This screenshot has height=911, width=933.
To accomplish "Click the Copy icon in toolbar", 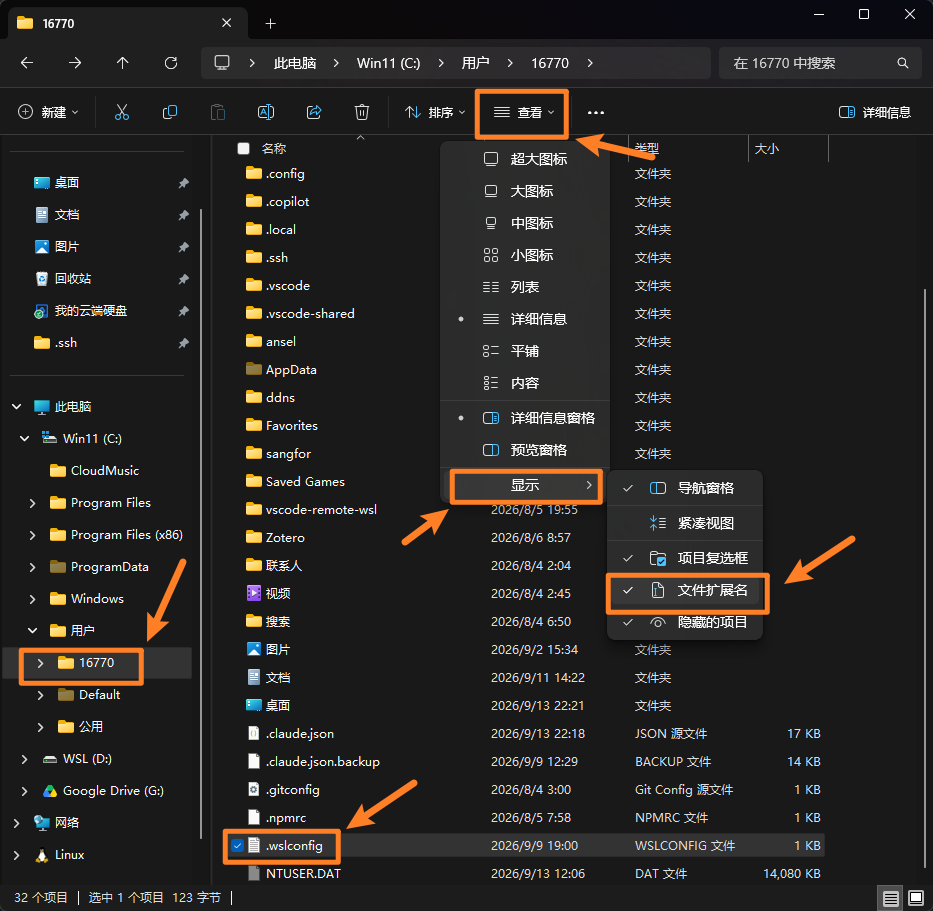I will tap(170, 112).
